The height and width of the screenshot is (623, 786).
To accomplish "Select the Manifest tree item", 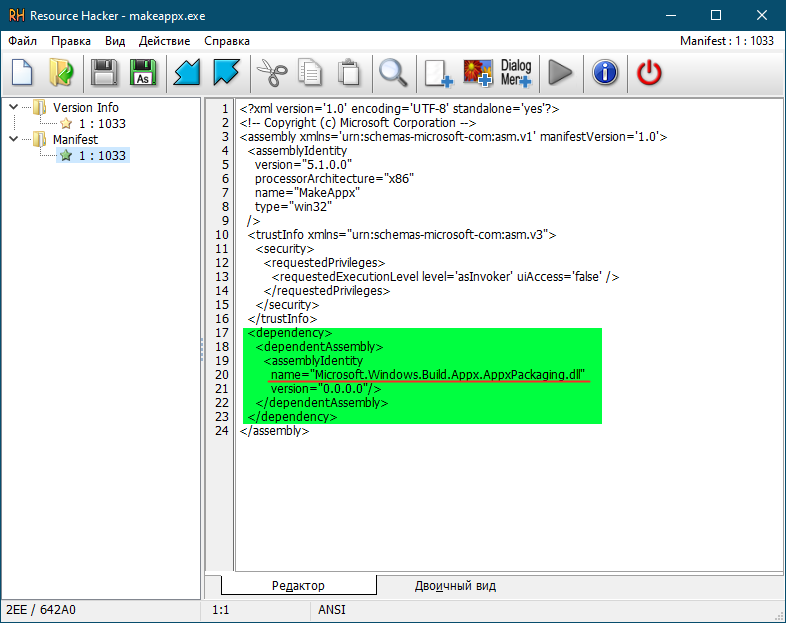I will click(x=75, y=139).
